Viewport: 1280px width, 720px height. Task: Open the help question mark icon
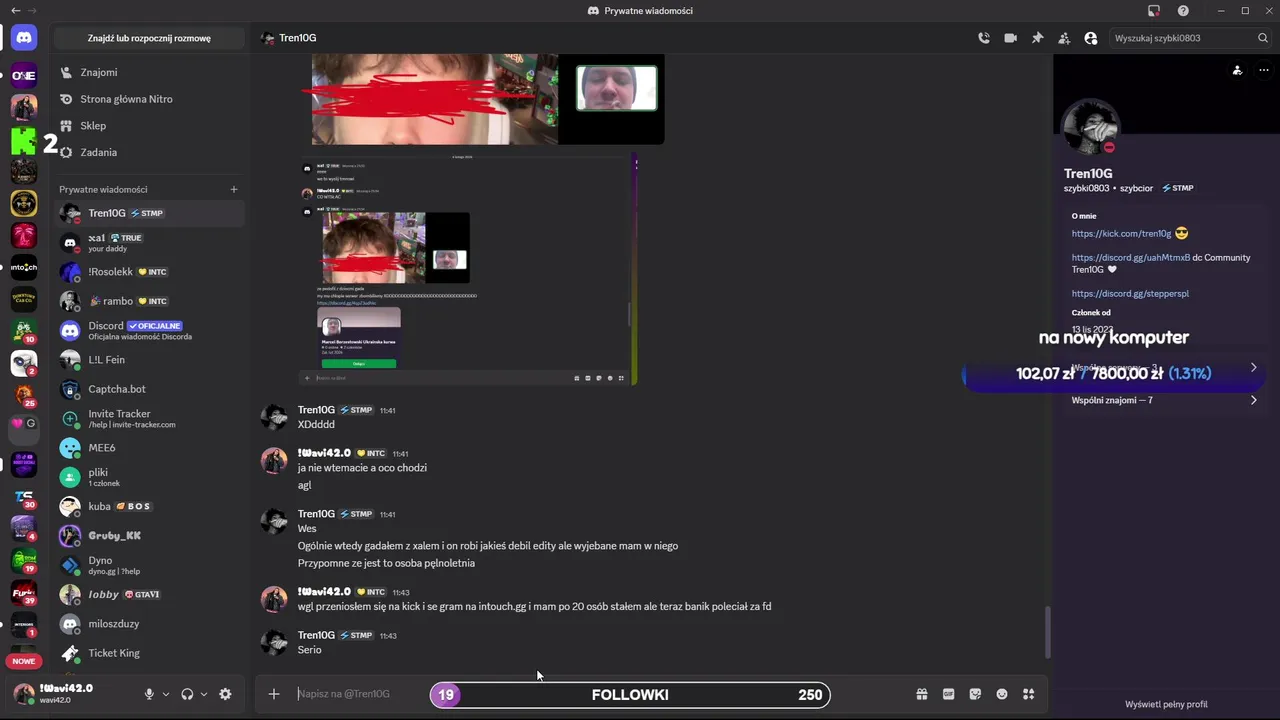pyautogui.click(x=1183, y=11)
